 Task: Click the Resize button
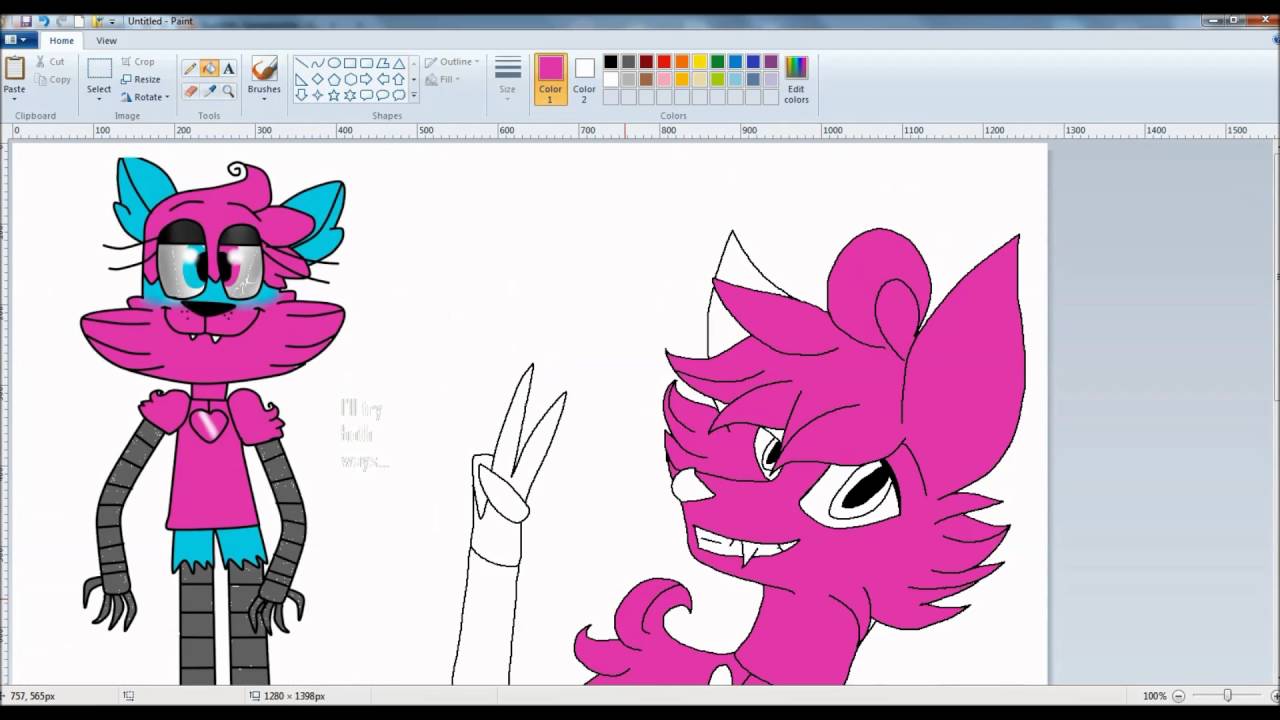coord(141,80)
